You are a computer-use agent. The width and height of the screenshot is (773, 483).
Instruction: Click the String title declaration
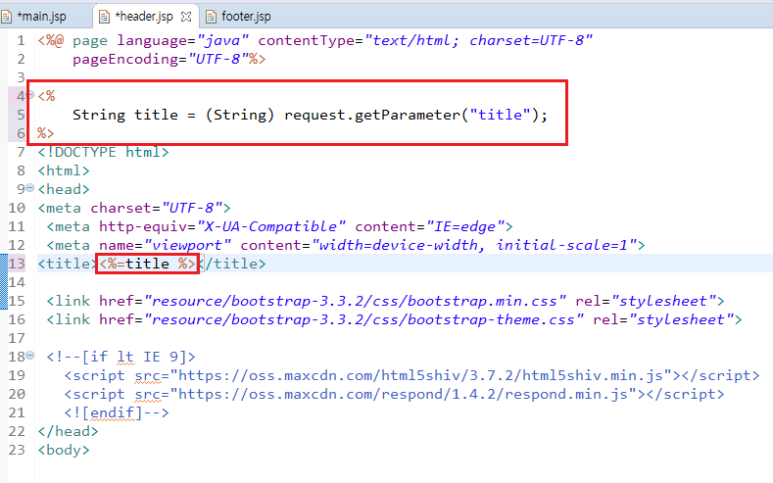click(125, 115)
